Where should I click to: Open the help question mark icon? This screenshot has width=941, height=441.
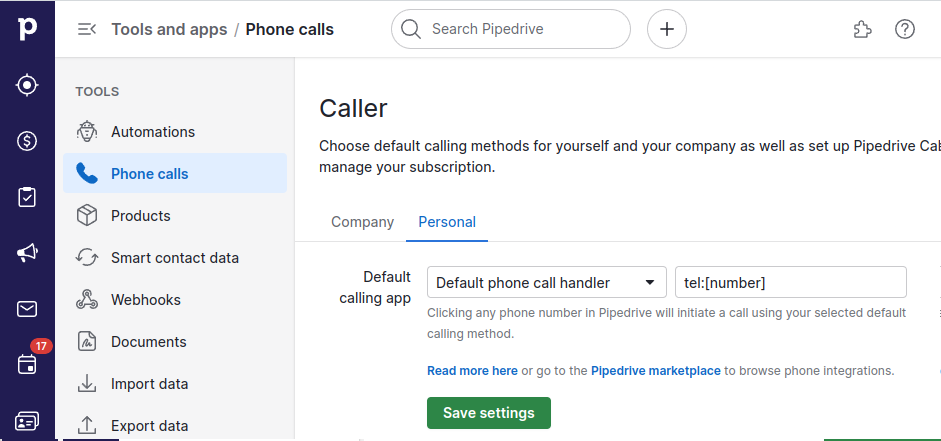904,29
